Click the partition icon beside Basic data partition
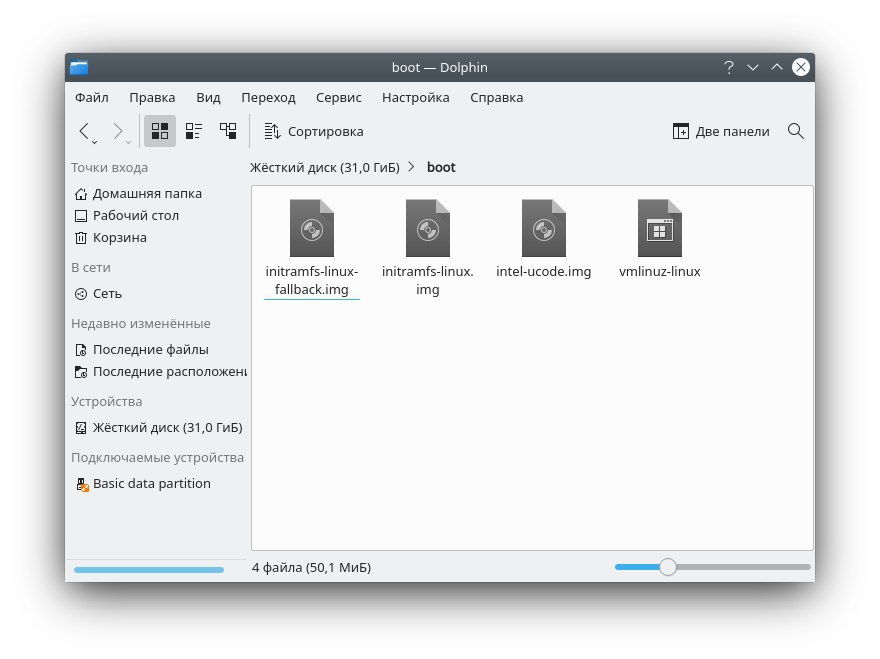 (82, 484)
